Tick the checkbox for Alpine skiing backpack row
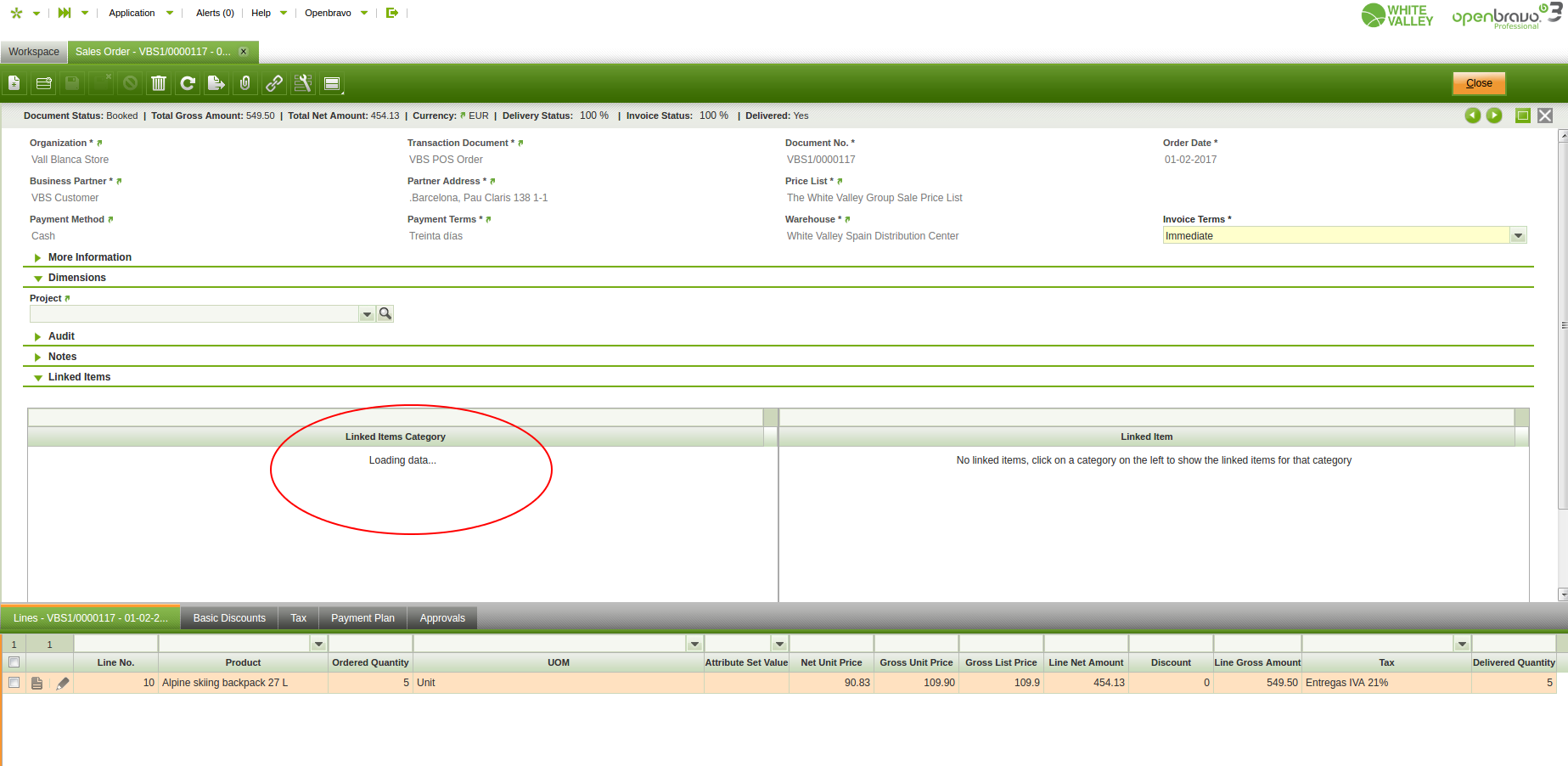Viewport: 1568px width, 766px height. coord(14,683)
